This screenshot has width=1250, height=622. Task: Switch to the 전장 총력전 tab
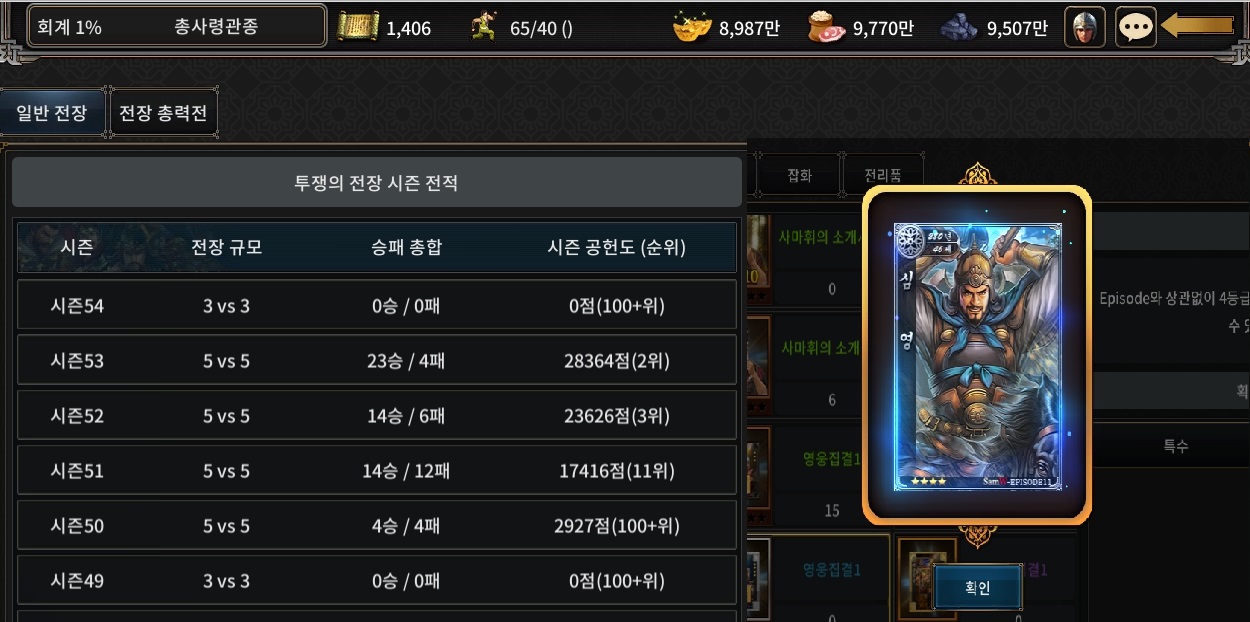163,114
